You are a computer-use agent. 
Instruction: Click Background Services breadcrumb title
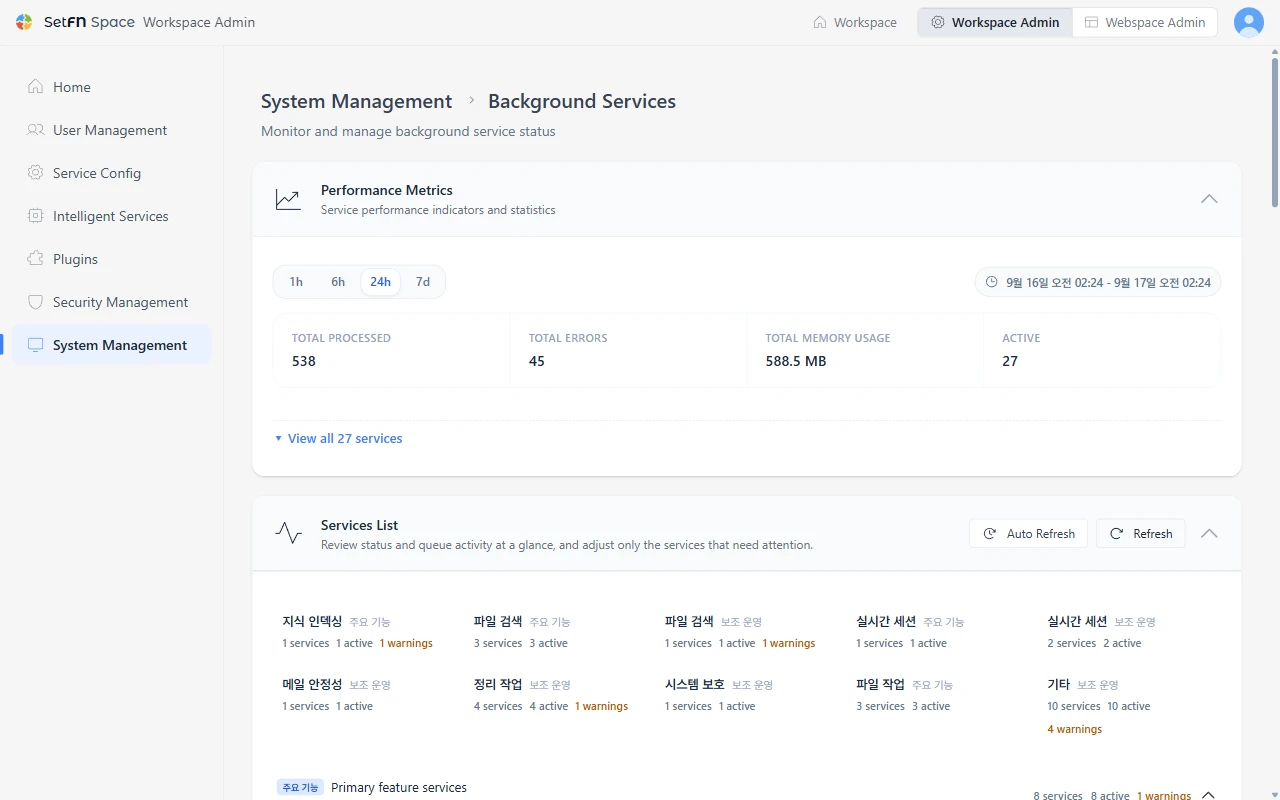(582, 101)
